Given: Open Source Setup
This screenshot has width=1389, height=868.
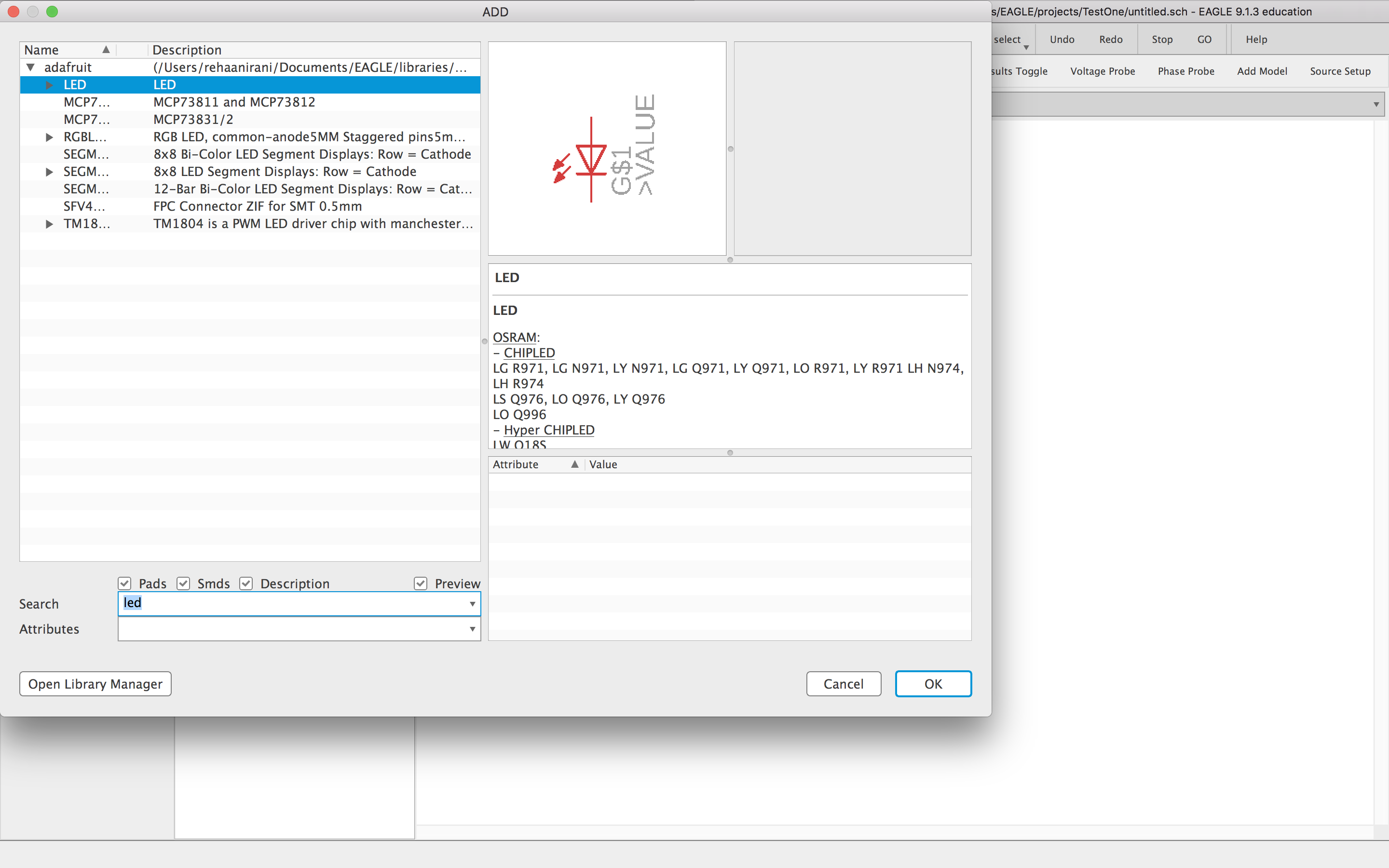Looking at the screenshot, I should [x=1340, y=70].
